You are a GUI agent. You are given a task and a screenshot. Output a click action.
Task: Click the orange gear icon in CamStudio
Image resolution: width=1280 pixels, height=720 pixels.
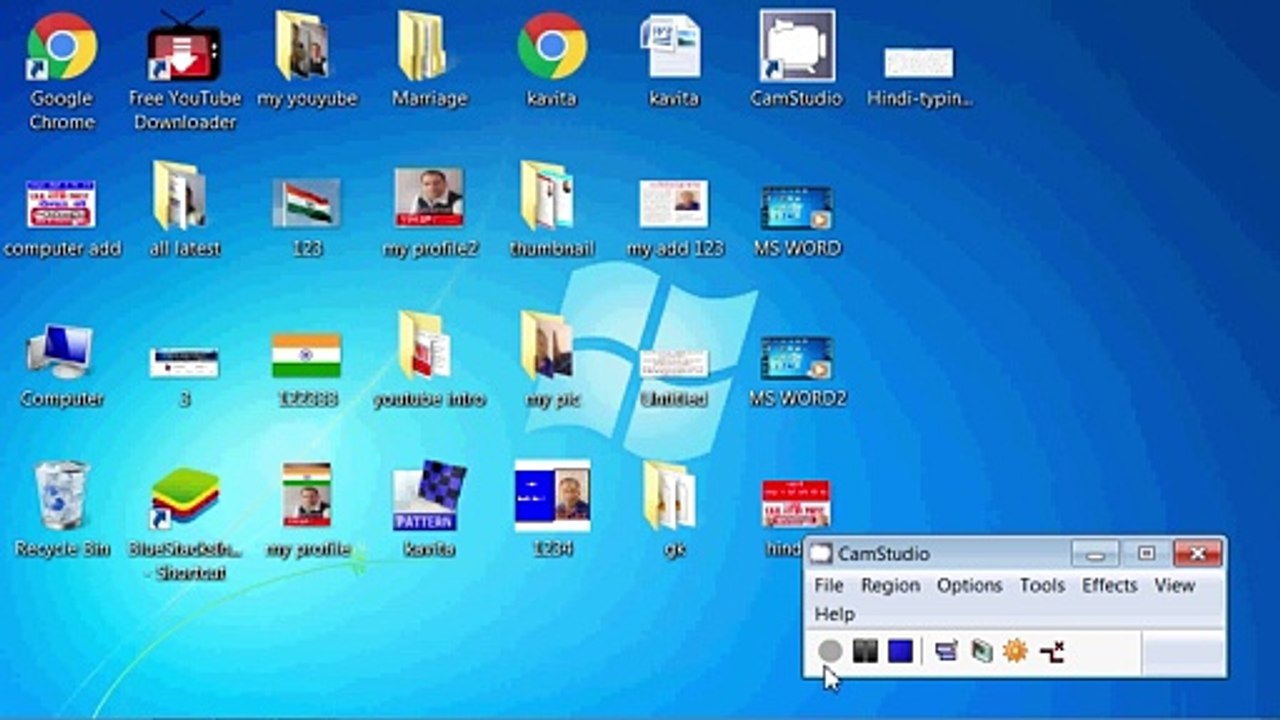(x=1015, y=651)
